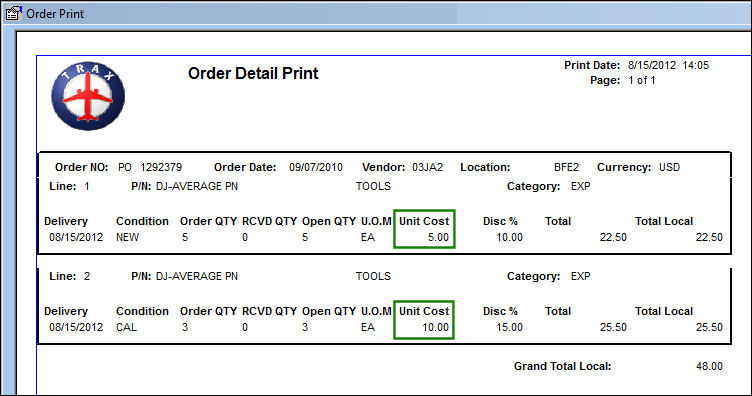Select line 1 total local 22.50
This screenshot has width=752, height=396.
pyautogui.click(x=709, y=237)
